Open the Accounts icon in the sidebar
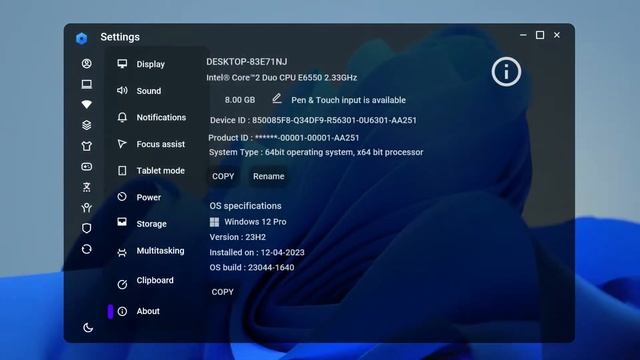This screenshot has height=360, width=640. pyautogui.click(x=87, y=64)
